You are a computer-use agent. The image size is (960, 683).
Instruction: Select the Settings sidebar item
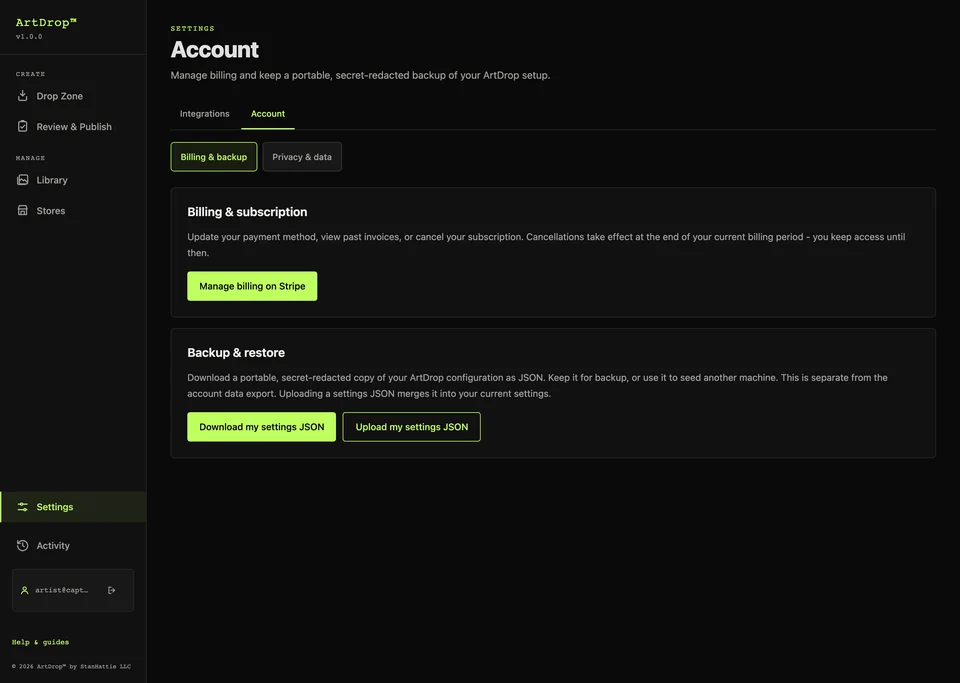pos(73,507)
